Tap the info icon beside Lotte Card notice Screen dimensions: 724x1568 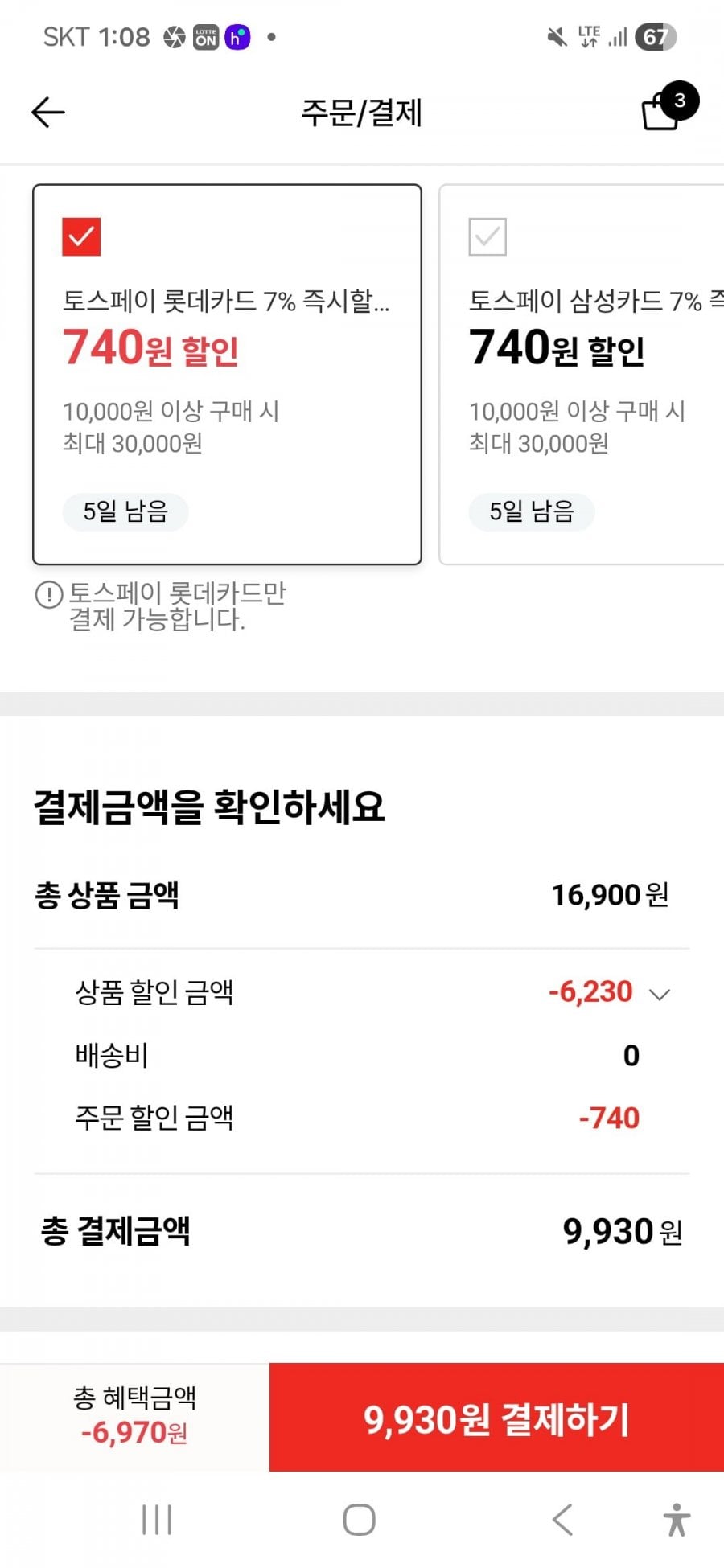pos(48,595)
